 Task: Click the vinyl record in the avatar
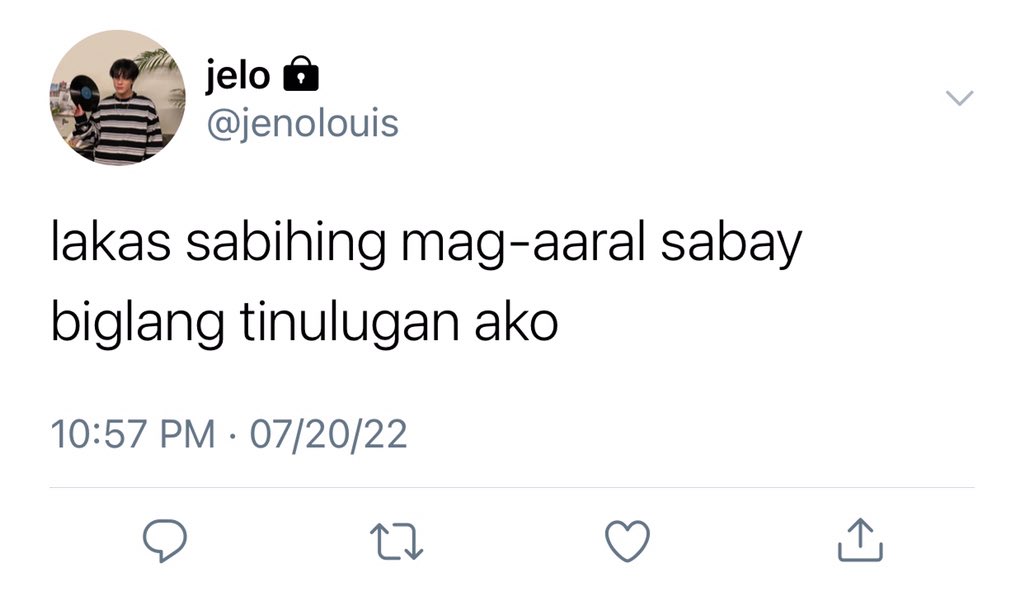tap(84, 92)
